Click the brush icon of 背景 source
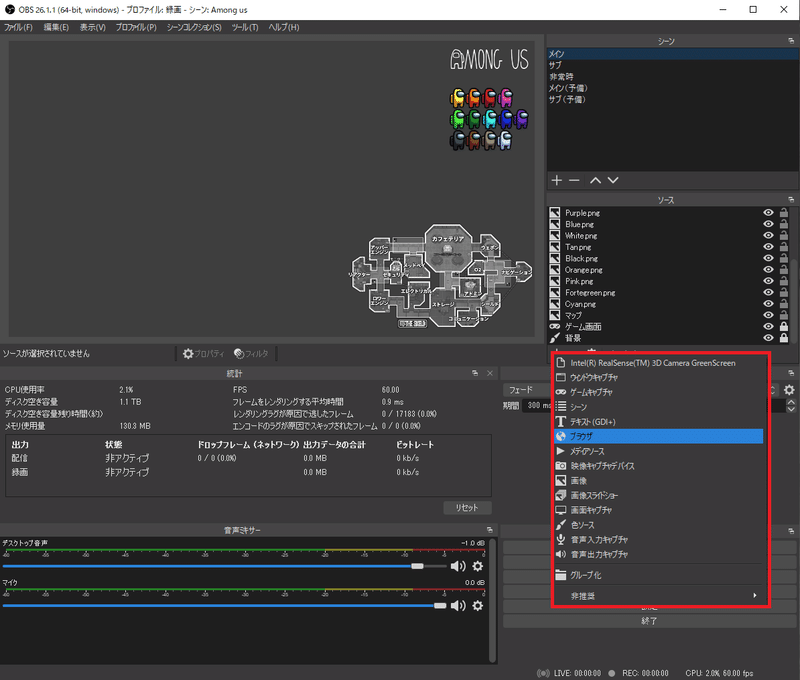The width and height of the screenshot is (800, 680). click(x=555, y=338)
